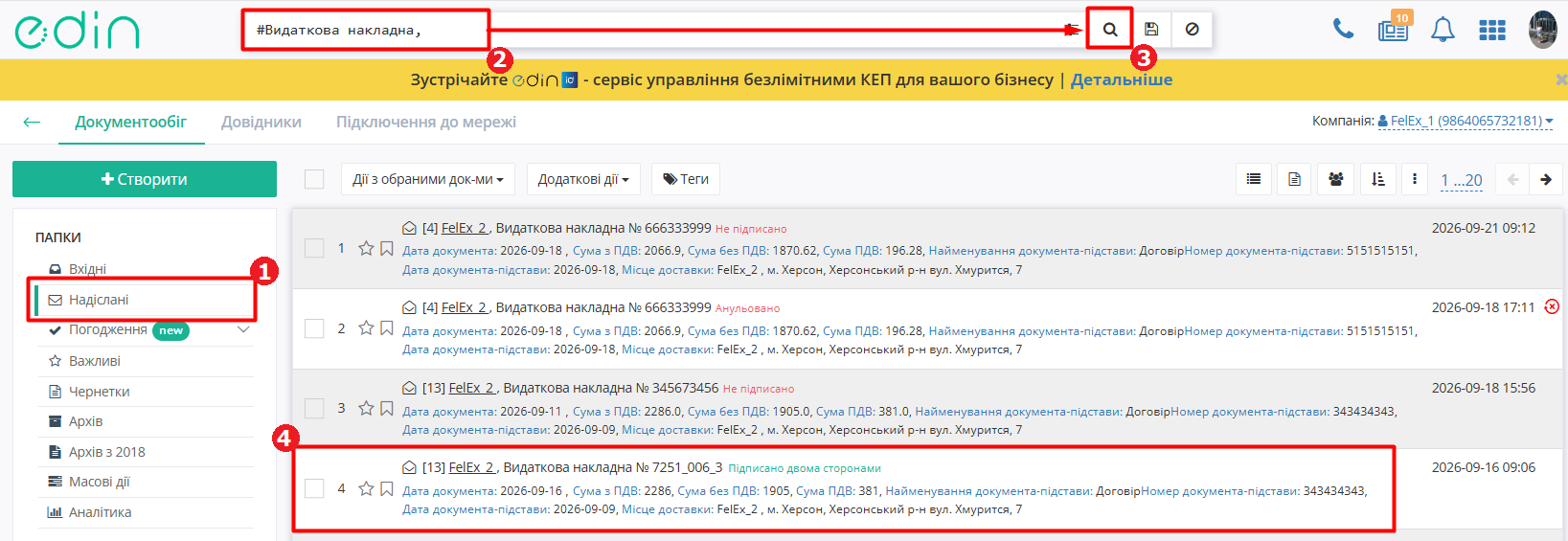Check row 2 document checkbox
This screenshot has width=1568, height=541.
[x=314, y=328]
